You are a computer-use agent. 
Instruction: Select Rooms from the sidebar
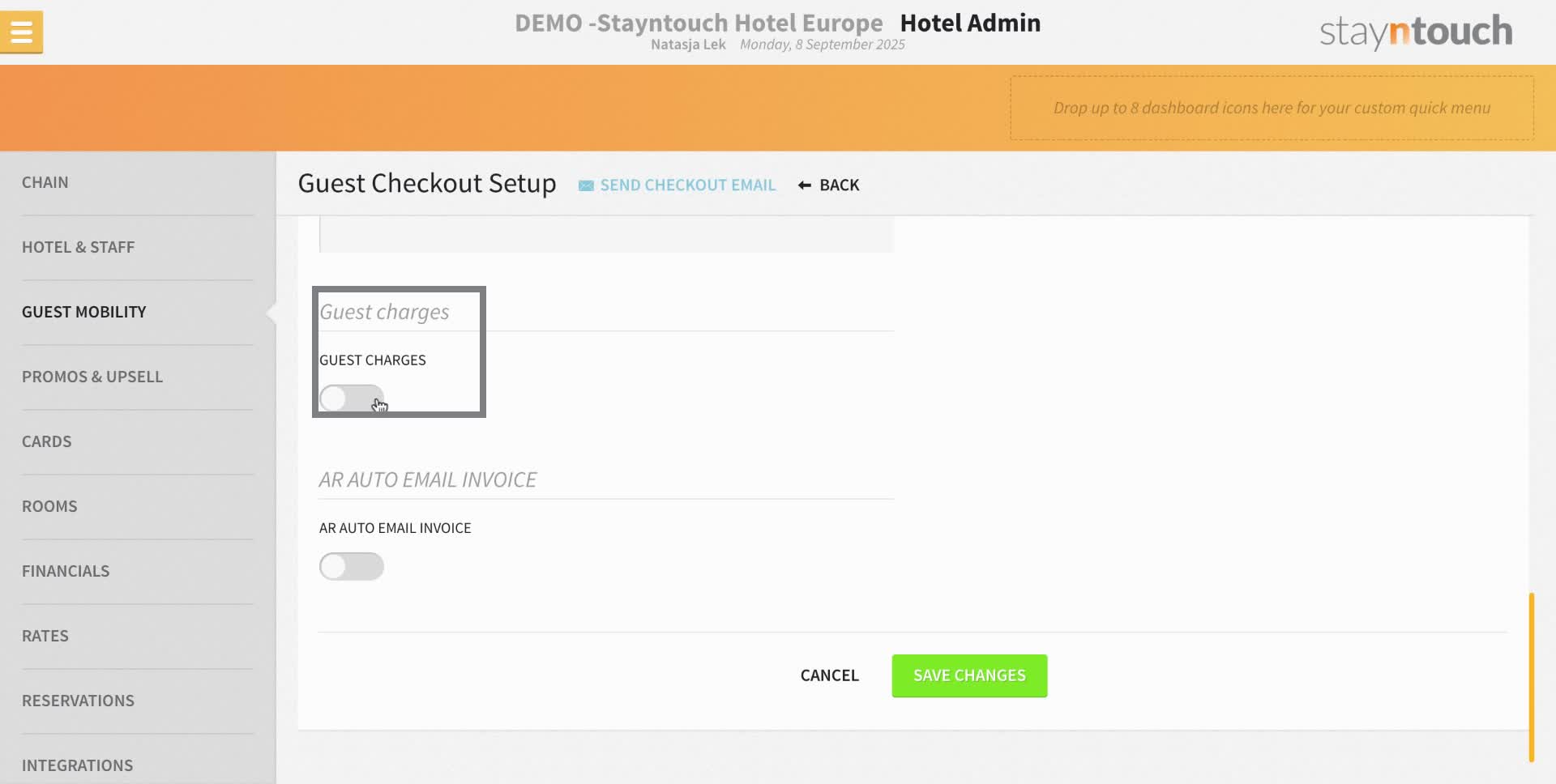pos(49,506)
